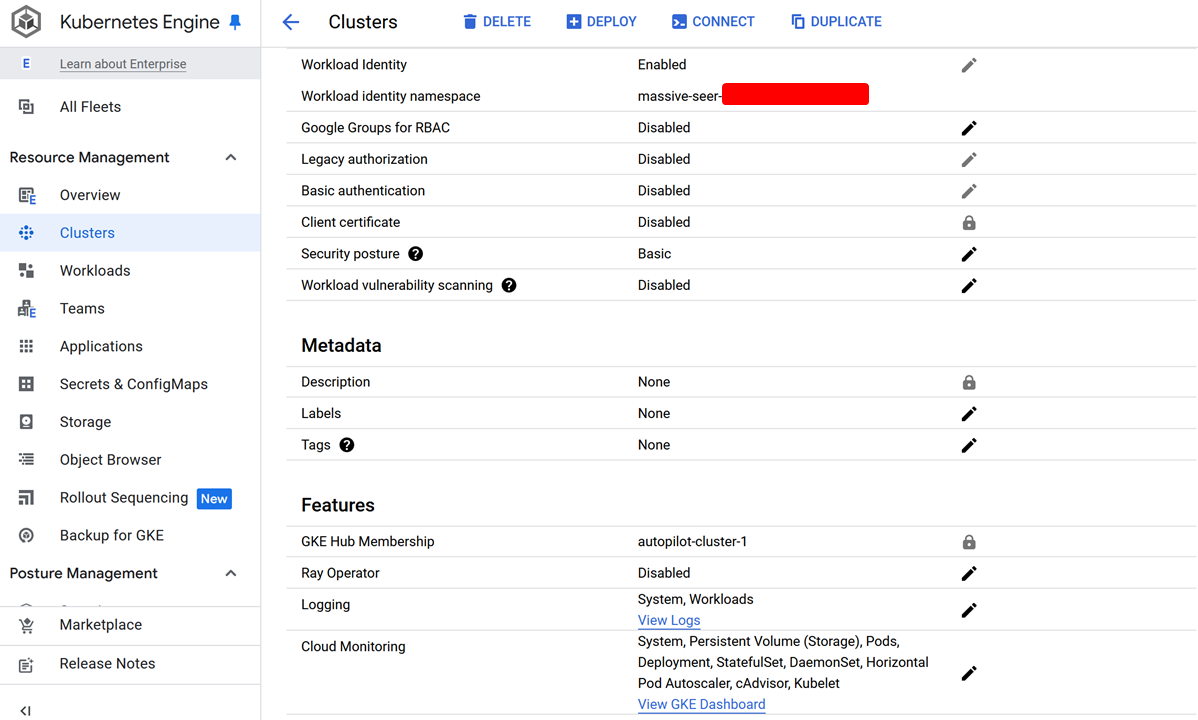Open the View GKE Dashboard link
Screen dimensions: 1198x720
pos(701,704)
